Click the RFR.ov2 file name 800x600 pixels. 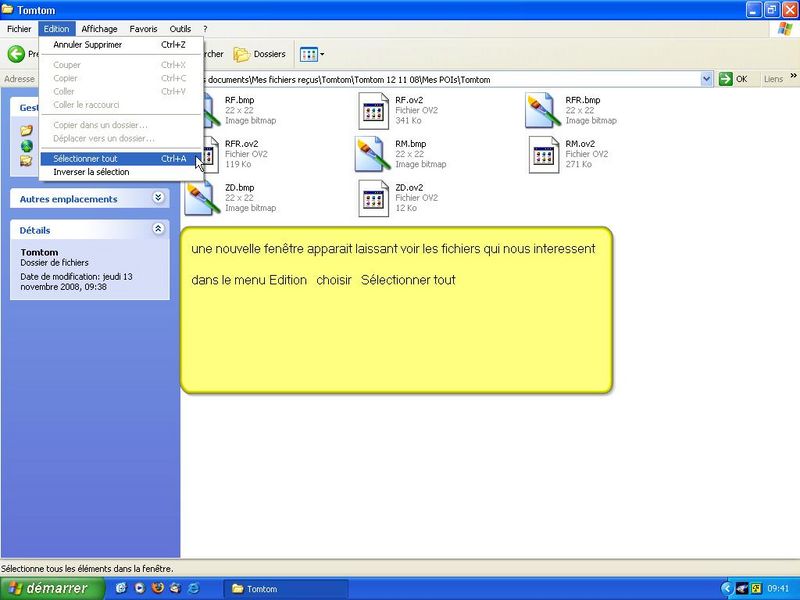pos(242,144)
